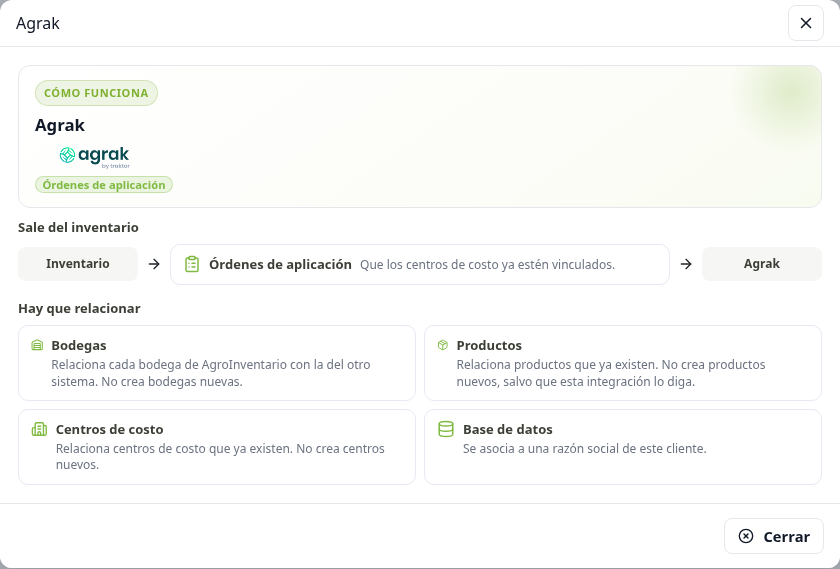The image size is (840, 569).
Task: Click the 'Sale del inventario' heading
Action: 78,227
